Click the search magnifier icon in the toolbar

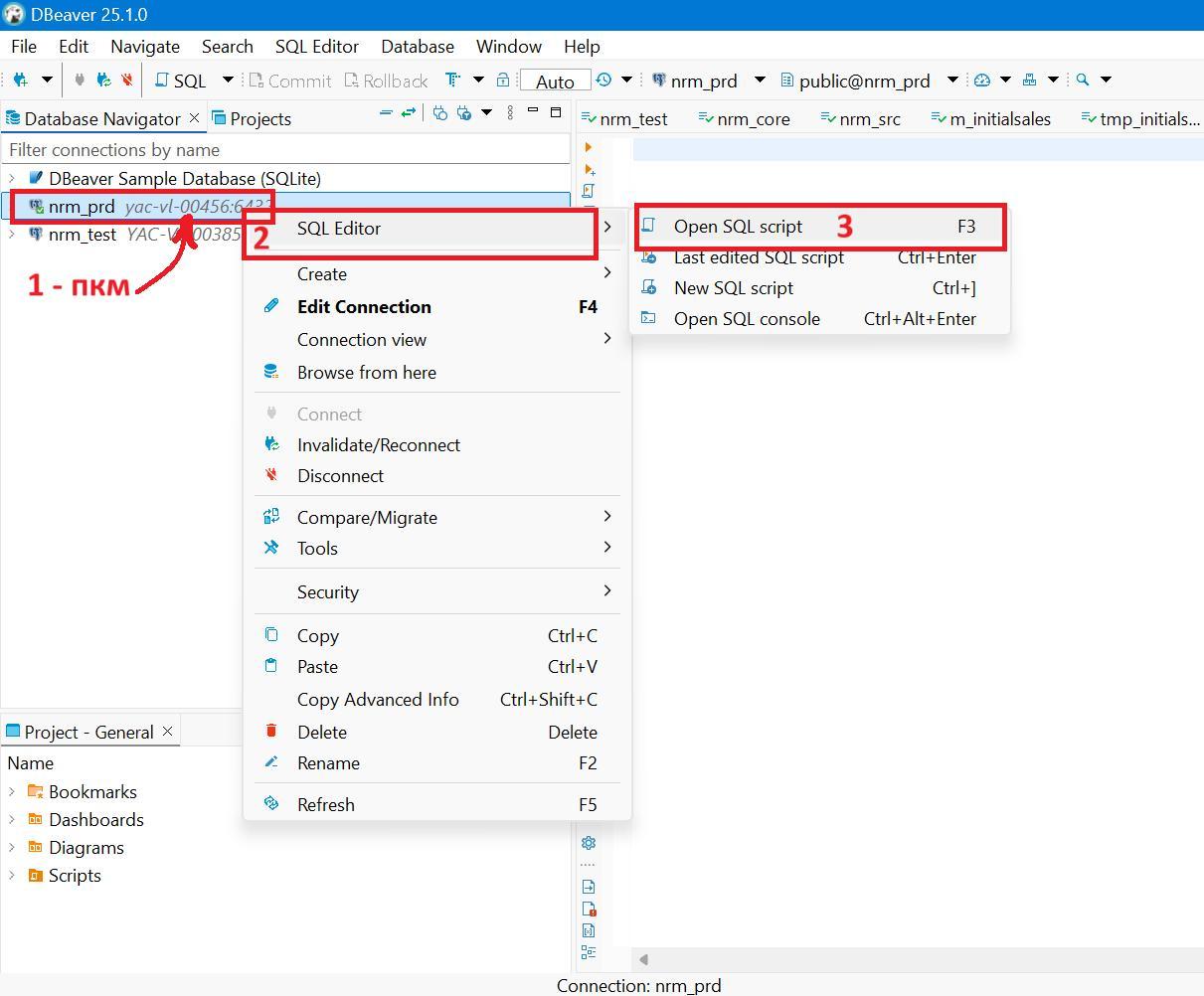tap(1083, 81)
